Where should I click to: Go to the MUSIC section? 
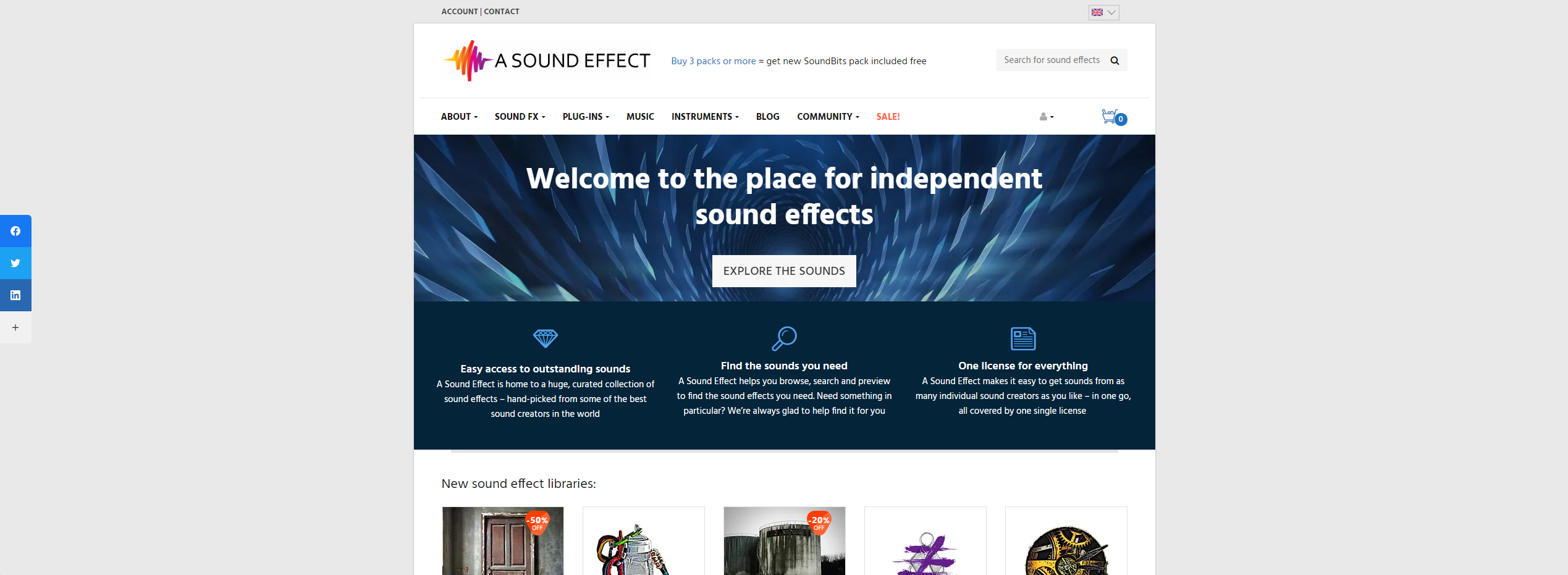(x=640, y=116)
